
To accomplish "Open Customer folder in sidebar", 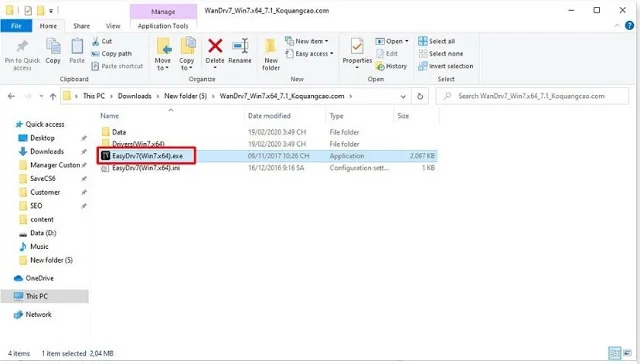I will pyautogui.click(x=45, y=192).
